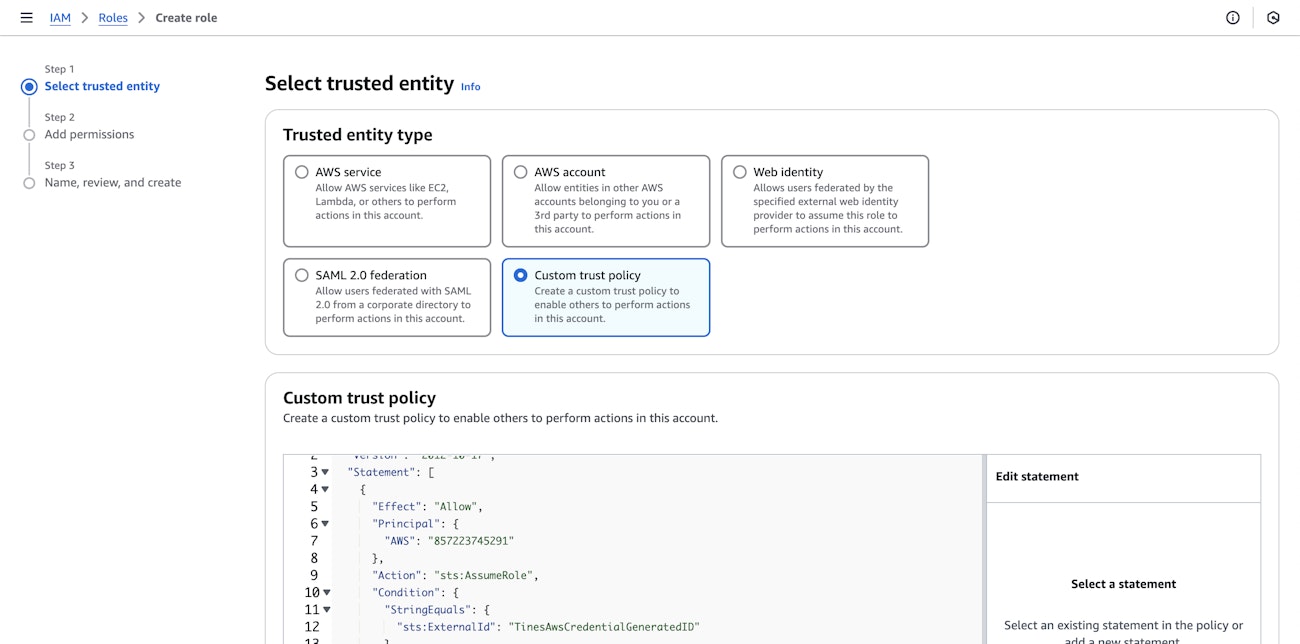Image resolution: width=1300 pixels, height=644 pixels.
Task: Select SAML 2.0 federation option
Action: (x=302, y=275)
